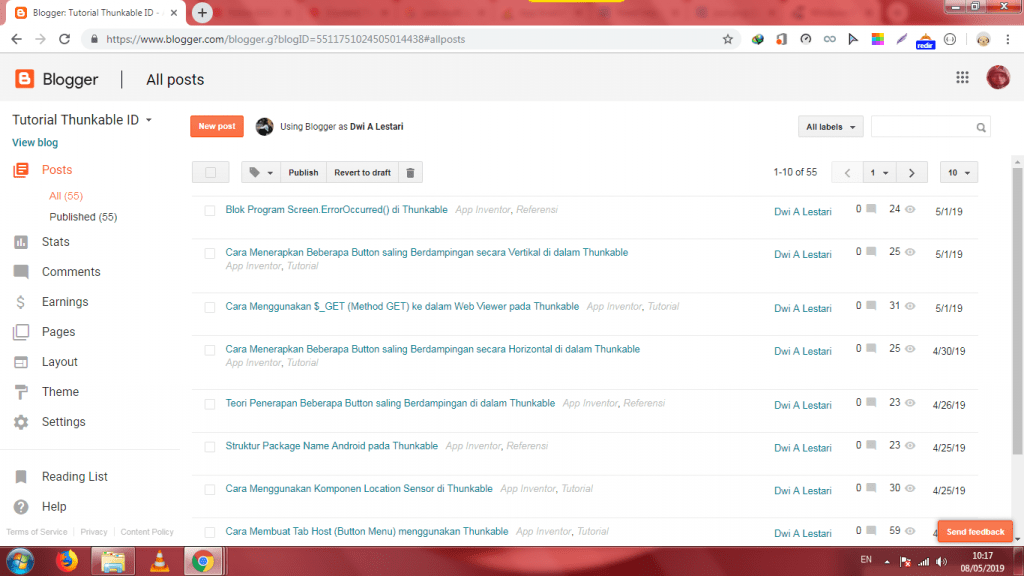Open VLC media player from taskbar

tap(159, 561)
